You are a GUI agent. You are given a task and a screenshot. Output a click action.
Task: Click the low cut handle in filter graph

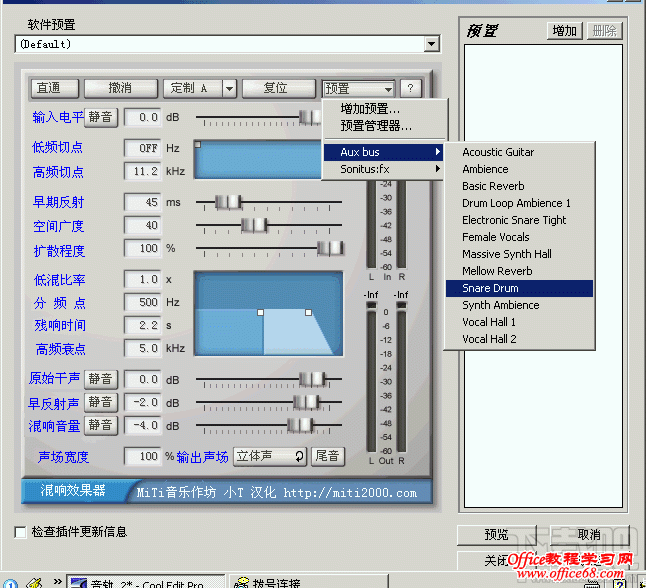tap(198, 145)
